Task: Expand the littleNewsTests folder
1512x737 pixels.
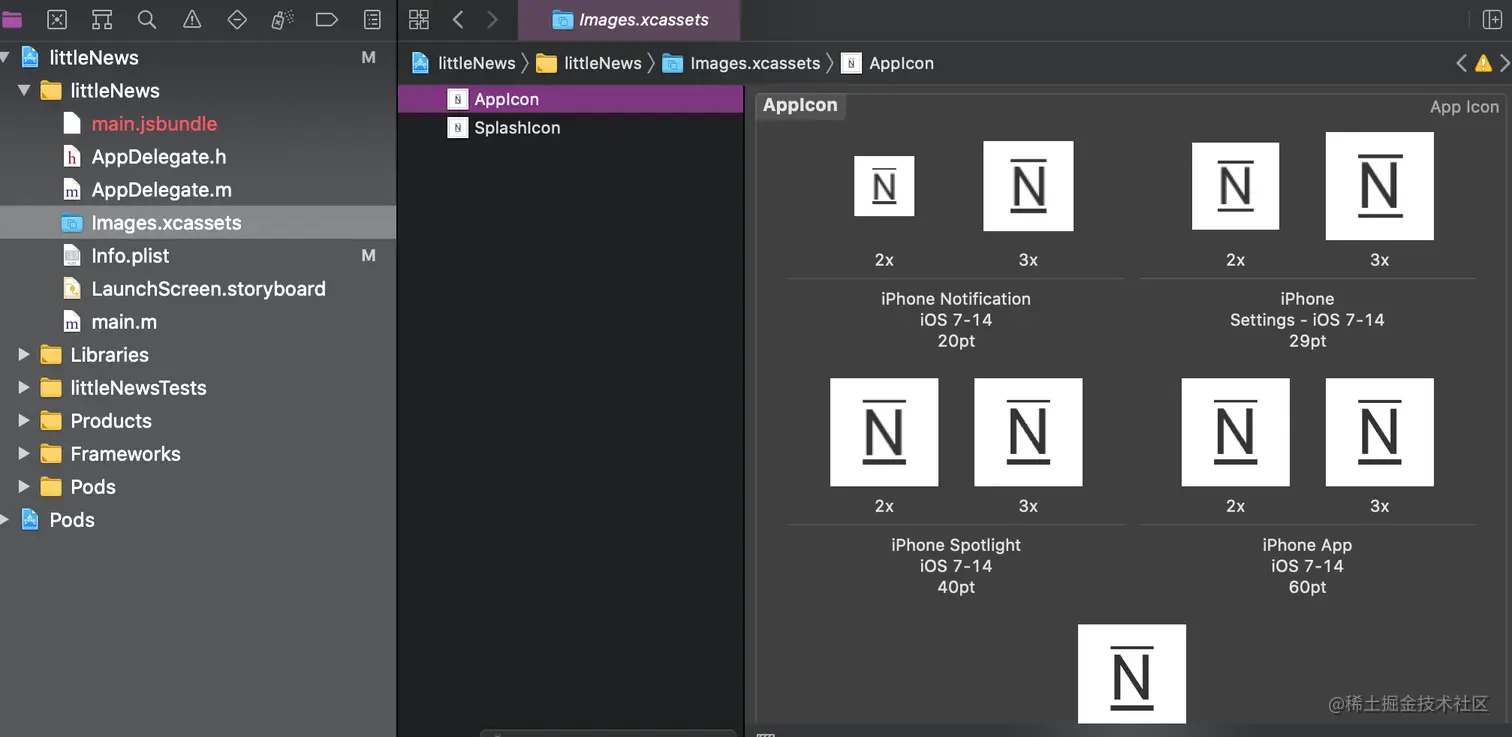Action: click(x=24, y=388)
